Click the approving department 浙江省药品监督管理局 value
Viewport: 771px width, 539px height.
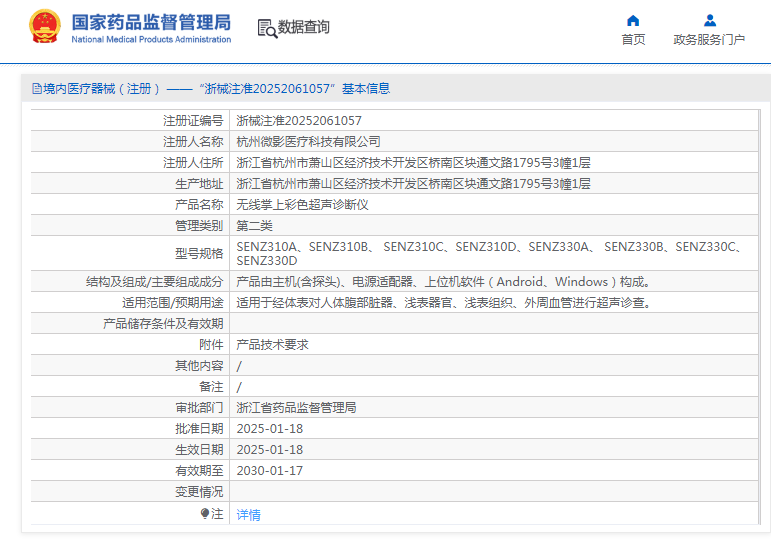click(296, 408)
